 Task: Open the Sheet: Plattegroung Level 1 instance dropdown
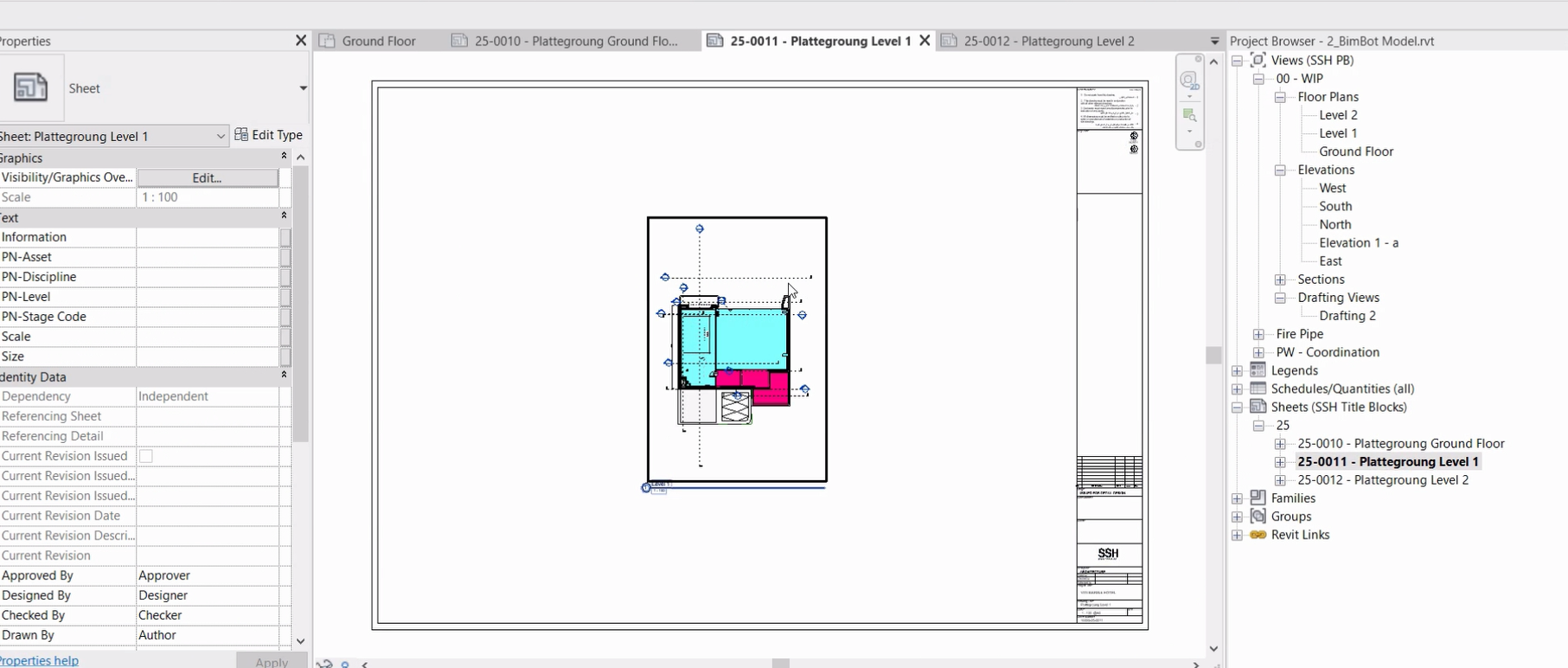(x=221, y=136)
